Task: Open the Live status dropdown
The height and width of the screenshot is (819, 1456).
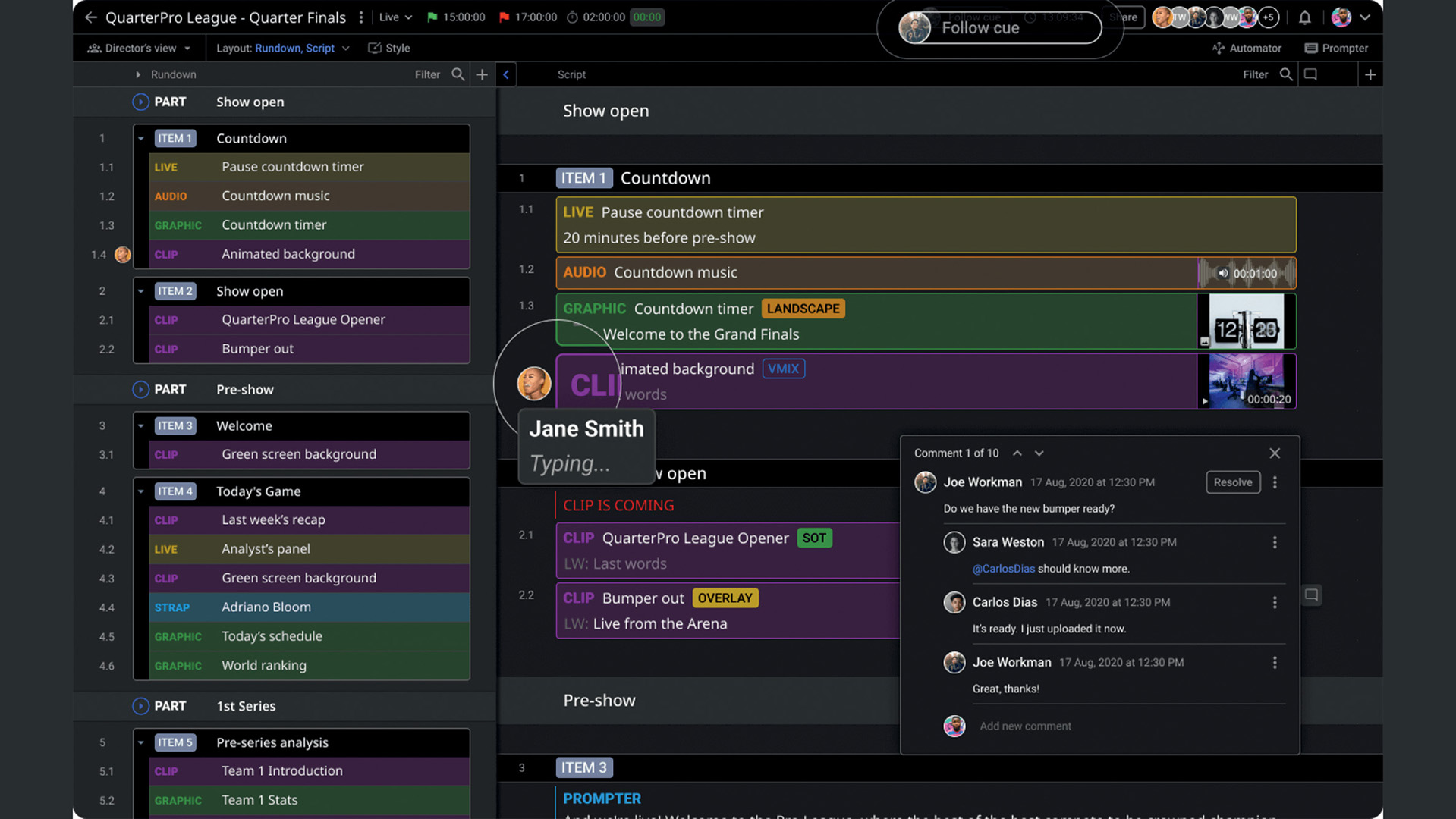Action: (395, 17)
